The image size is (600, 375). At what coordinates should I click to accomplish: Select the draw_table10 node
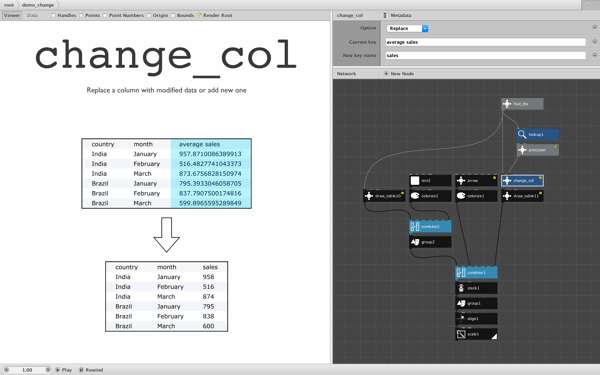[x=384, y=196]
